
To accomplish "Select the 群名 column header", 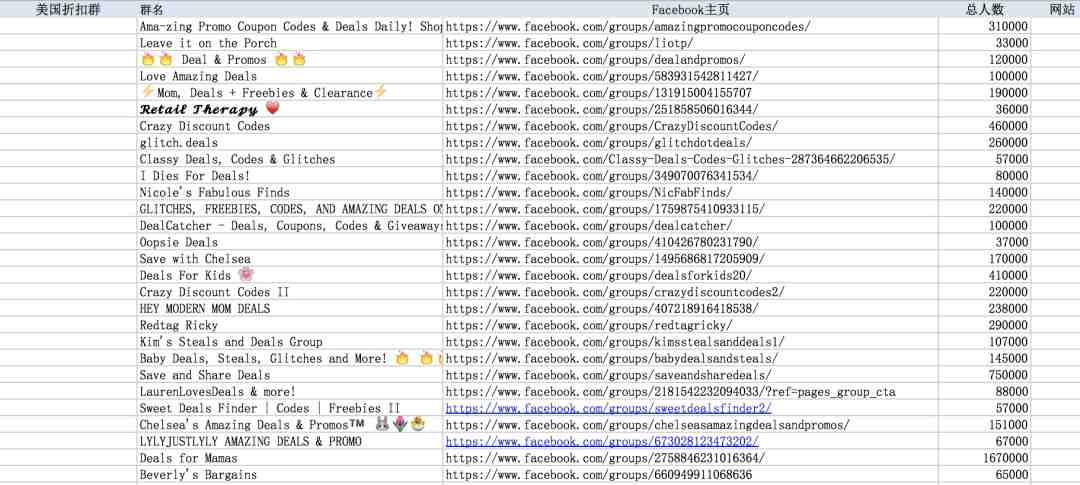I will click(x=289, y=9).
